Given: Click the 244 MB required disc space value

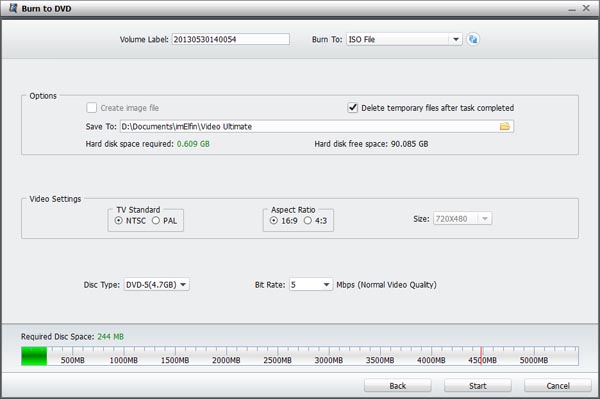Looking at the screenshot, I should pos(111,337).
